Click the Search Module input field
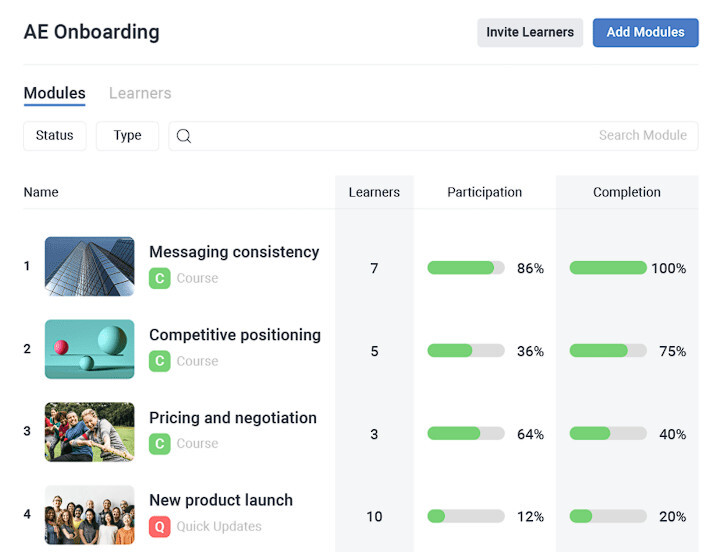Viewport: 720px width, 552px height. coord(440,136)
